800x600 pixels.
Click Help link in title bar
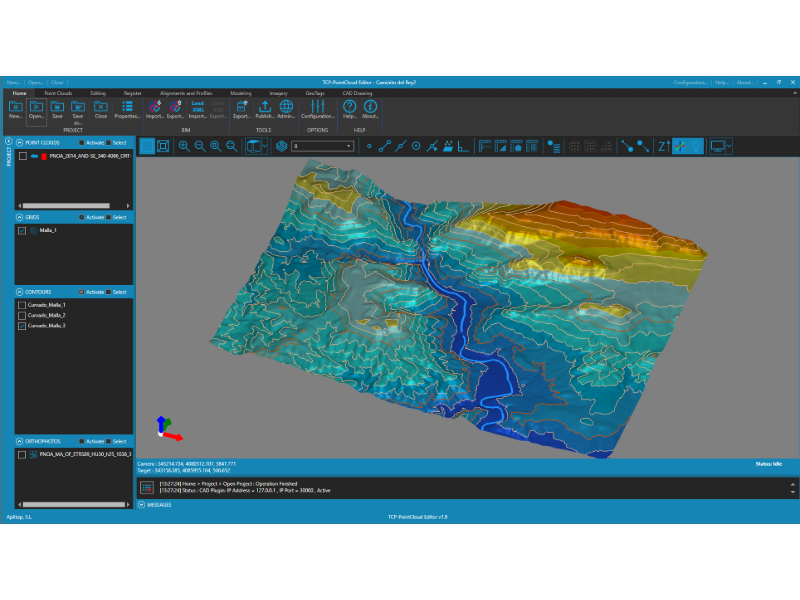tap(722, 82)
